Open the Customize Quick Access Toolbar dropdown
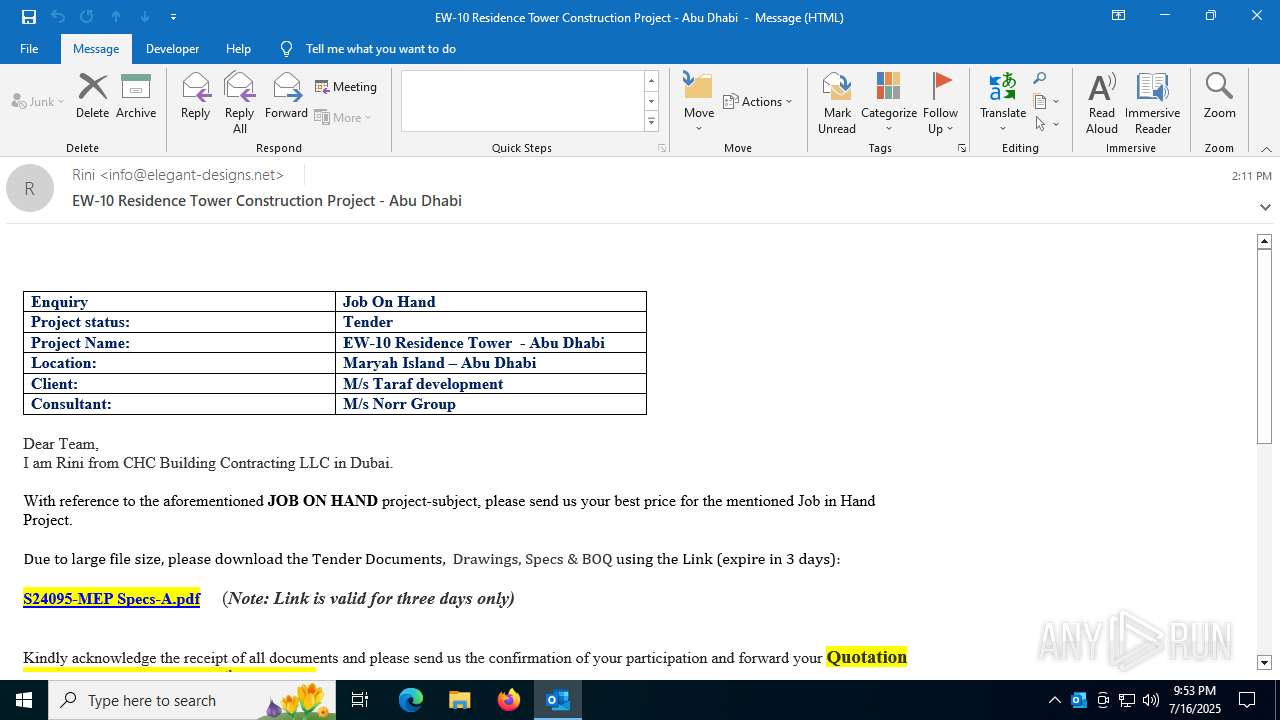The image size is (1280, 720). [174, 17]
